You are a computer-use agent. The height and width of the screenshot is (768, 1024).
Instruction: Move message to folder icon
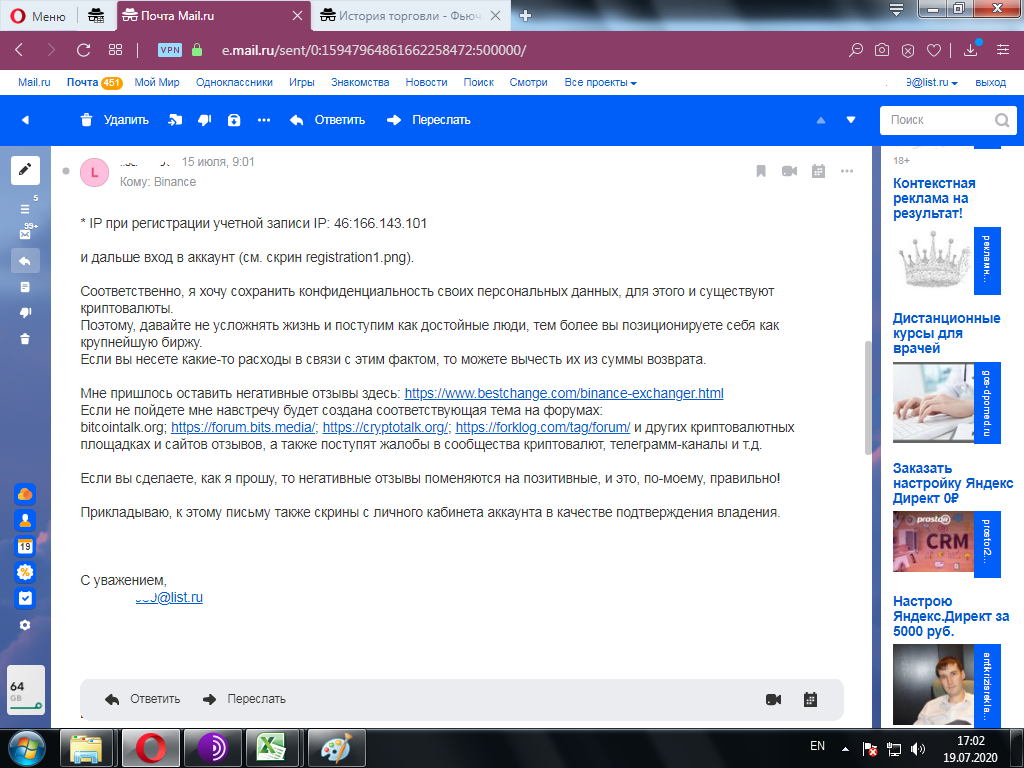(175, 120)
